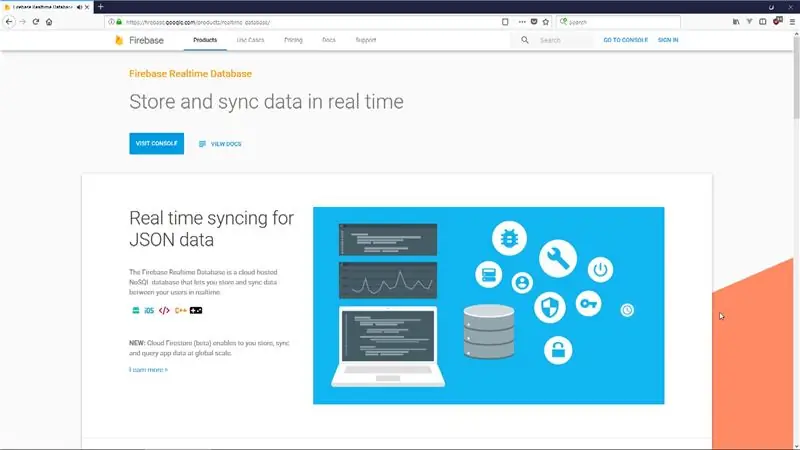Image resolution: width=800 pixels, height=450 pixels.
Task: Click the VISIT CONSOLE button
Action: pyautogui.click(x=157, y=143)
